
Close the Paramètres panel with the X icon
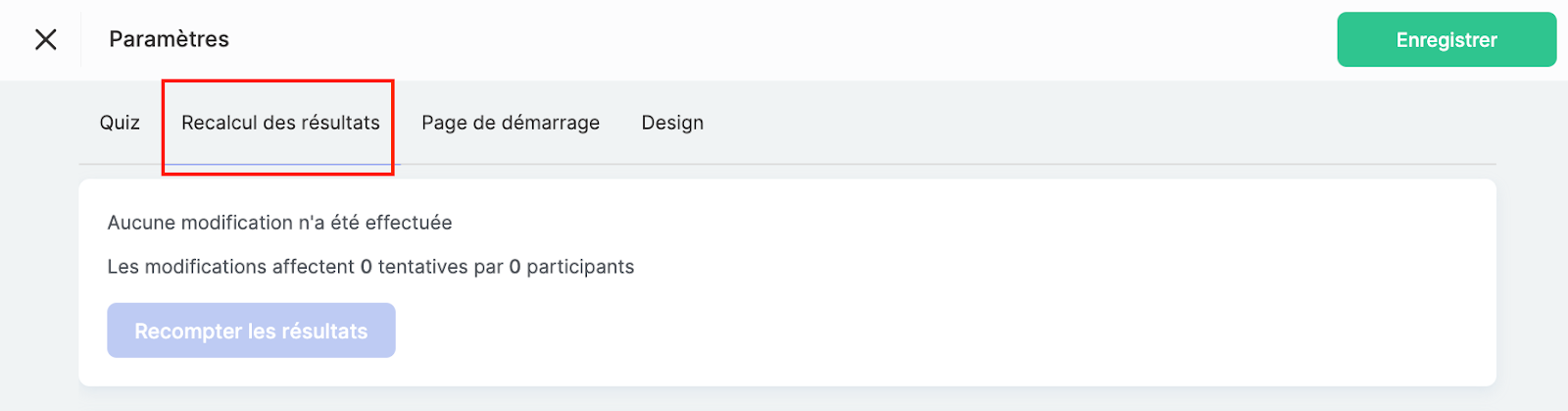click(45, 39)
